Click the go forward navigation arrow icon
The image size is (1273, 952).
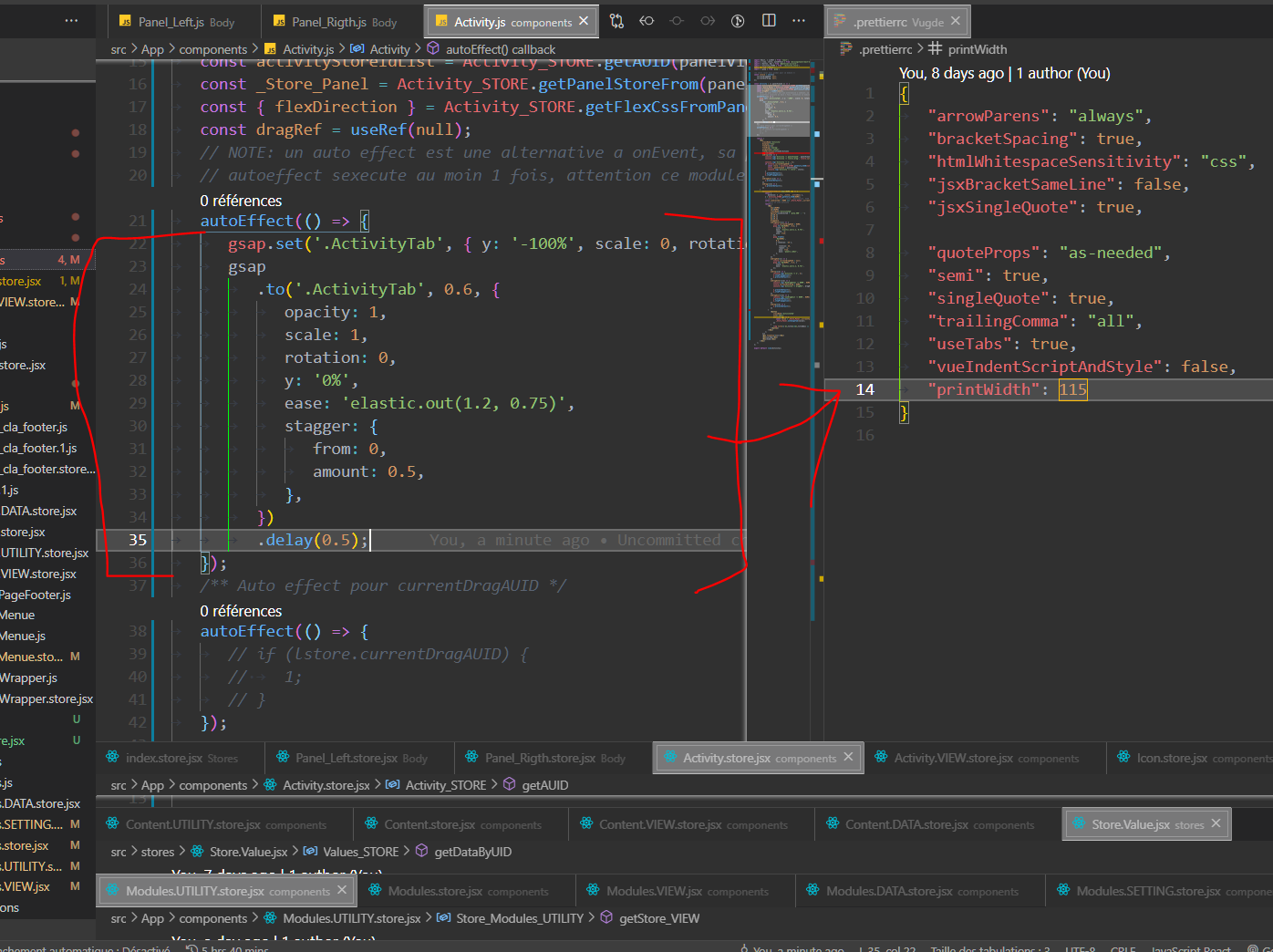tap(708, 21)
